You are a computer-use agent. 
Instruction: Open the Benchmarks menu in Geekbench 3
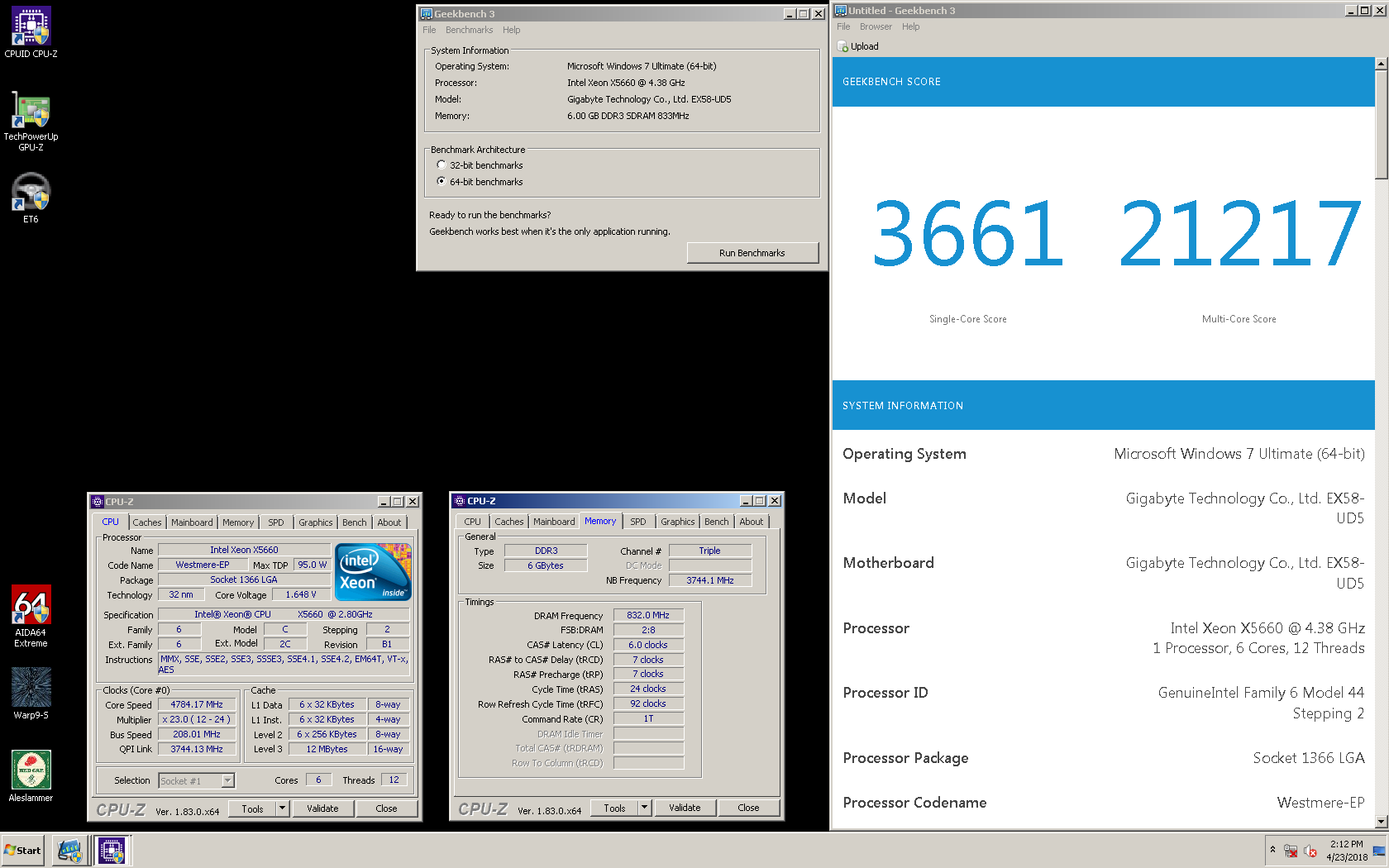[469, 30]
